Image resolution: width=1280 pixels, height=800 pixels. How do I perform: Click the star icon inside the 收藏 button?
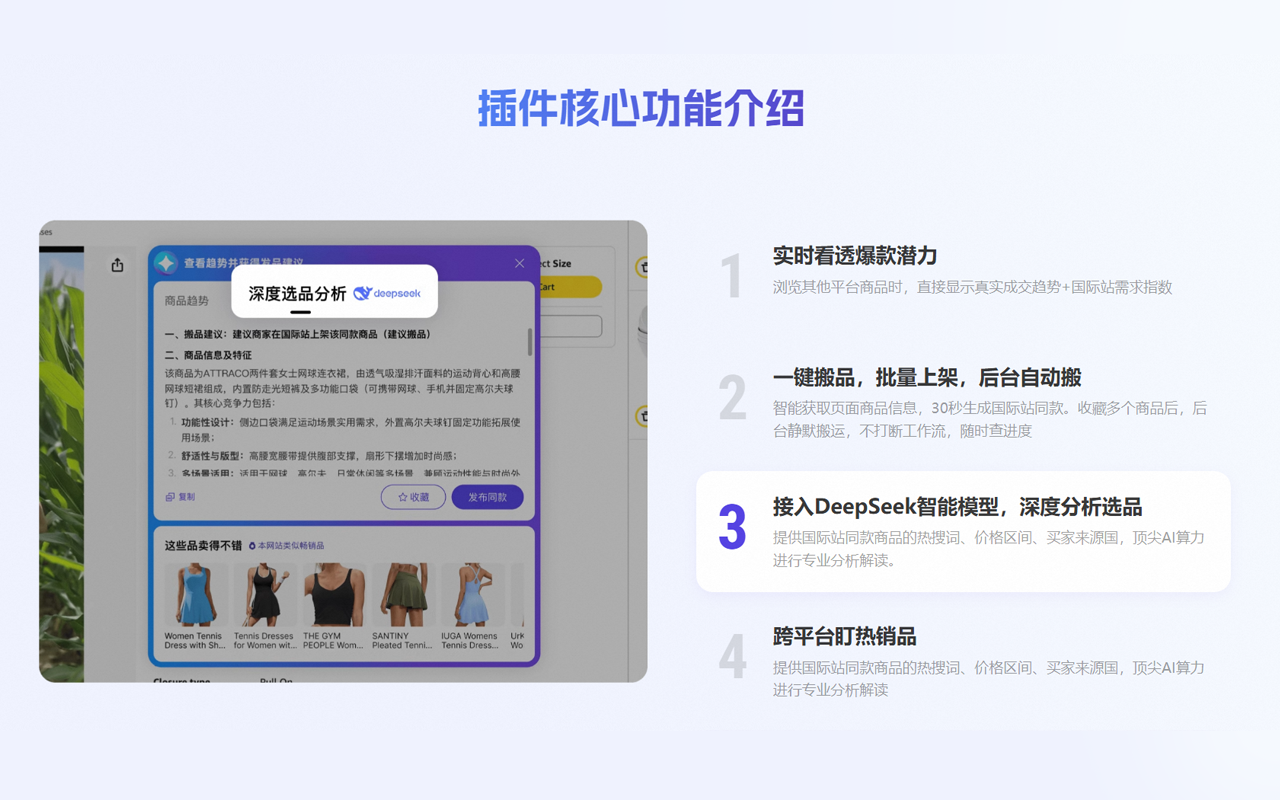pos(402,497)
